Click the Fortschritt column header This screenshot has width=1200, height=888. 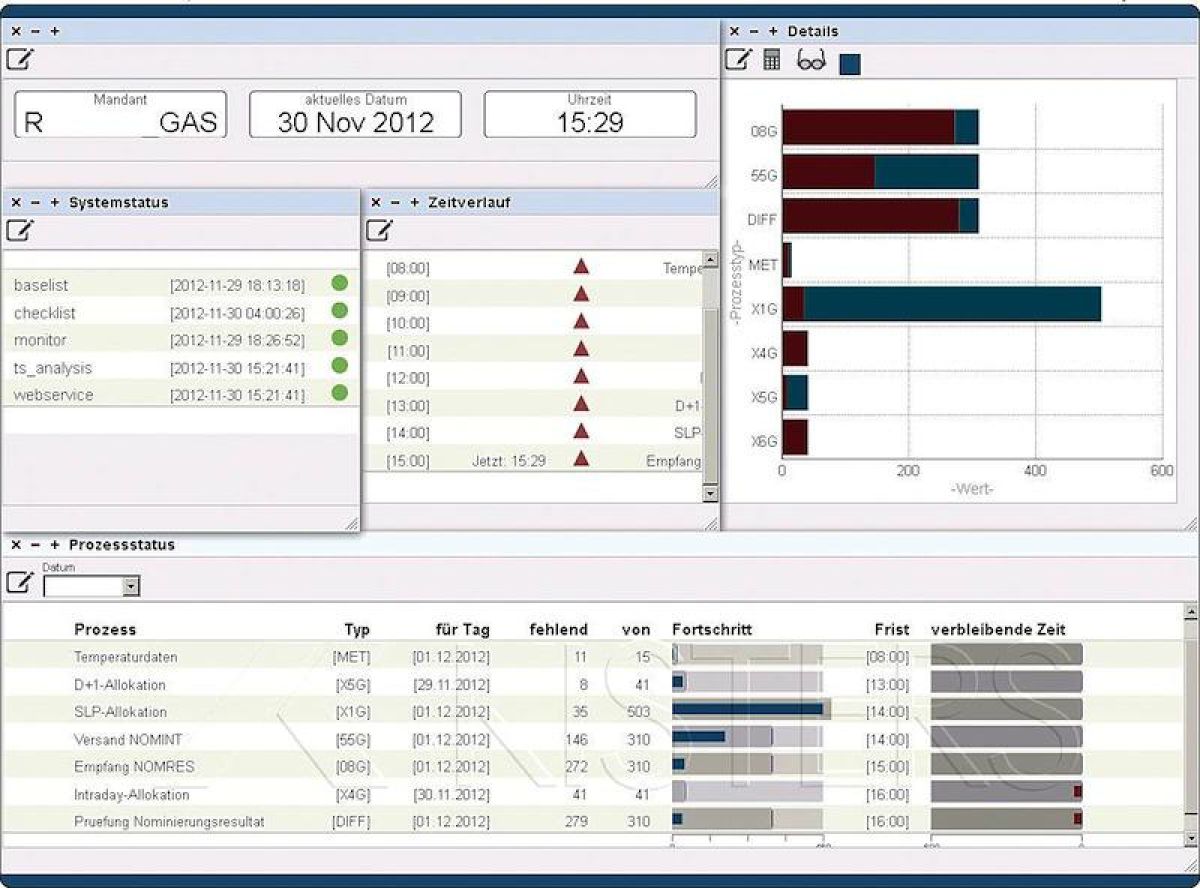(711, 629)
